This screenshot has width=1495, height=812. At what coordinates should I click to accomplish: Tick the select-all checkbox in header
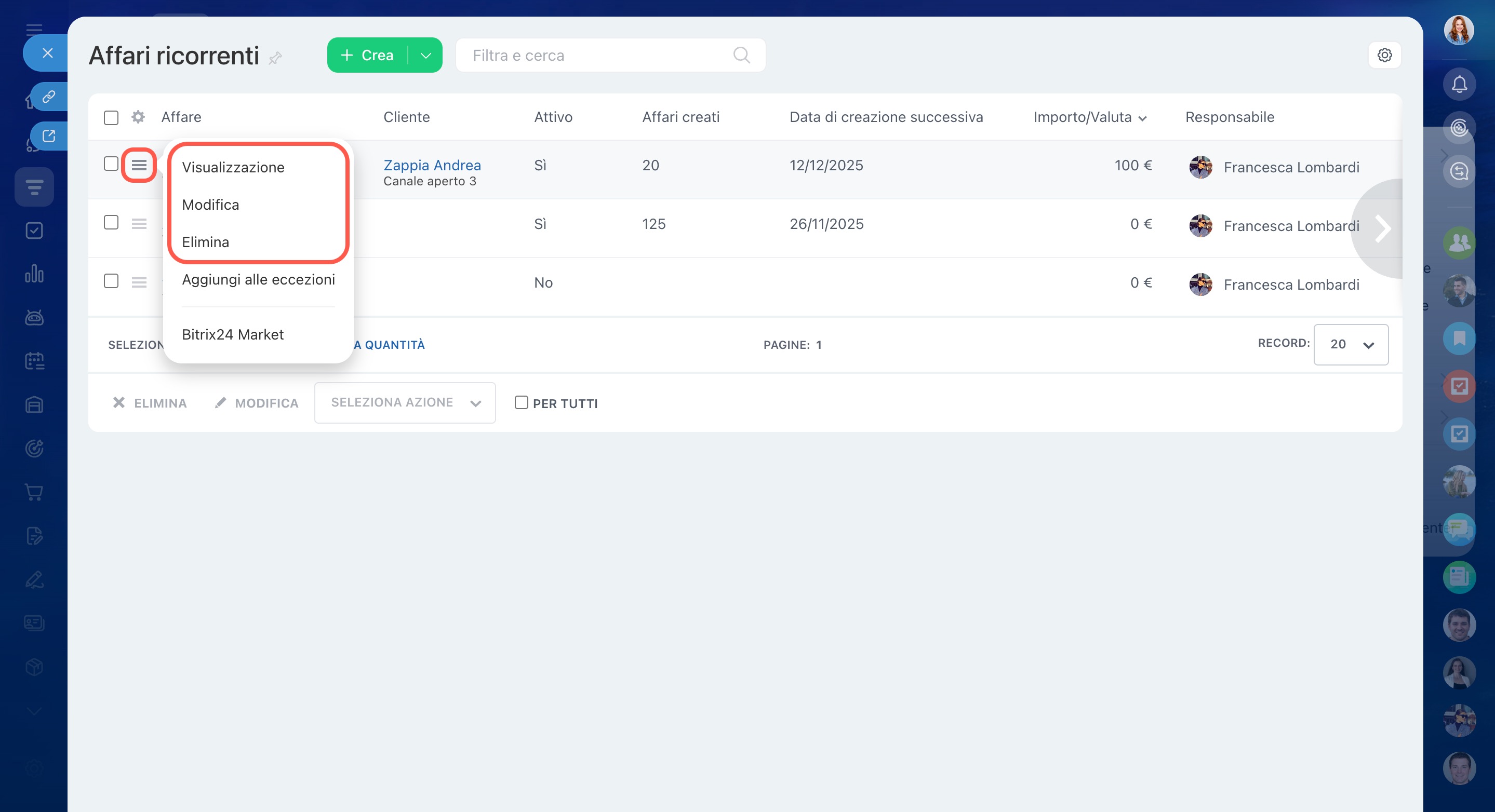pyautogui.click(x=111, y=118)
